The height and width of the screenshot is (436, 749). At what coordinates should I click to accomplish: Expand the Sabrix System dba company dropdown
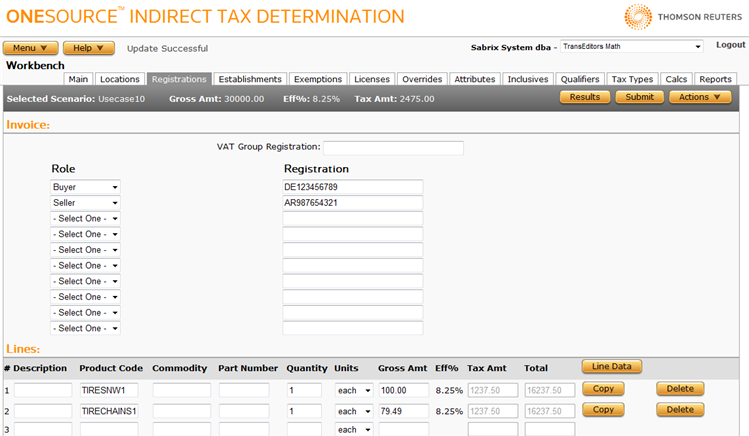[631, 47]
